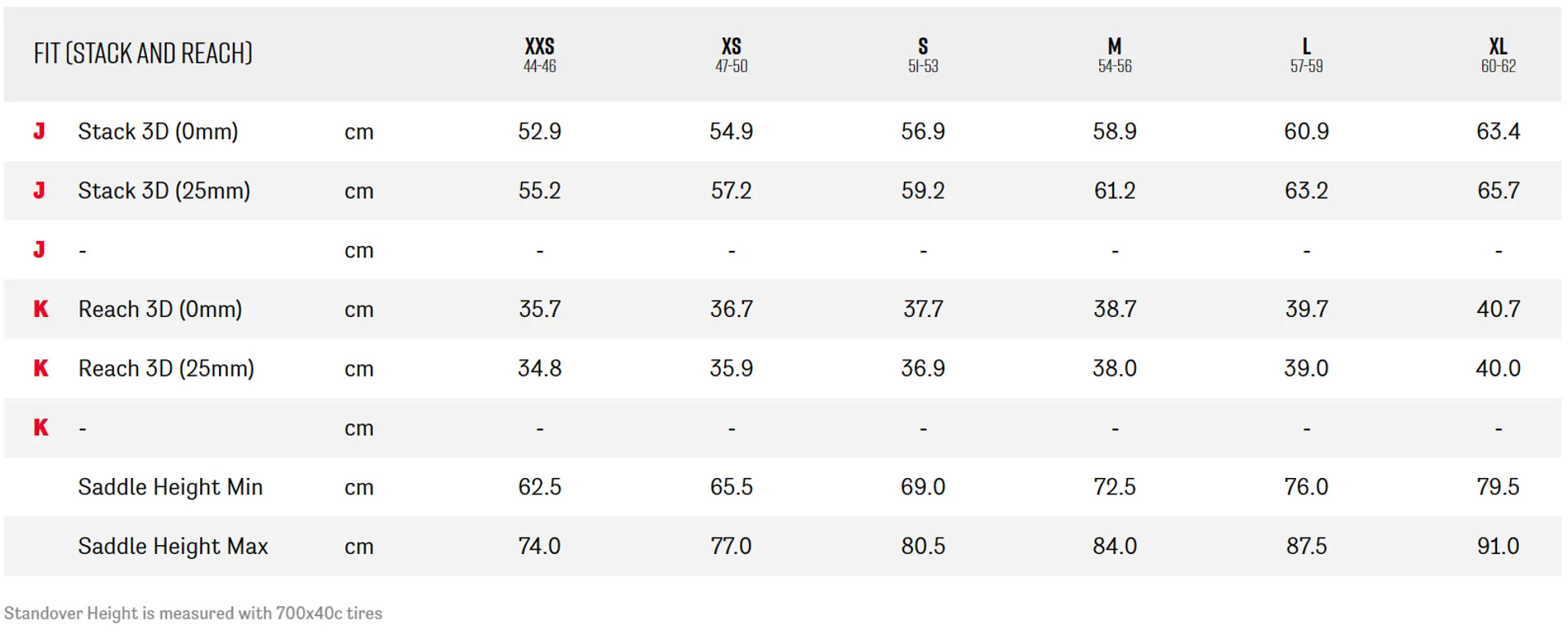
Task: Click the 87.5 Saddle Height Max value
Action: pos(1307,546)
